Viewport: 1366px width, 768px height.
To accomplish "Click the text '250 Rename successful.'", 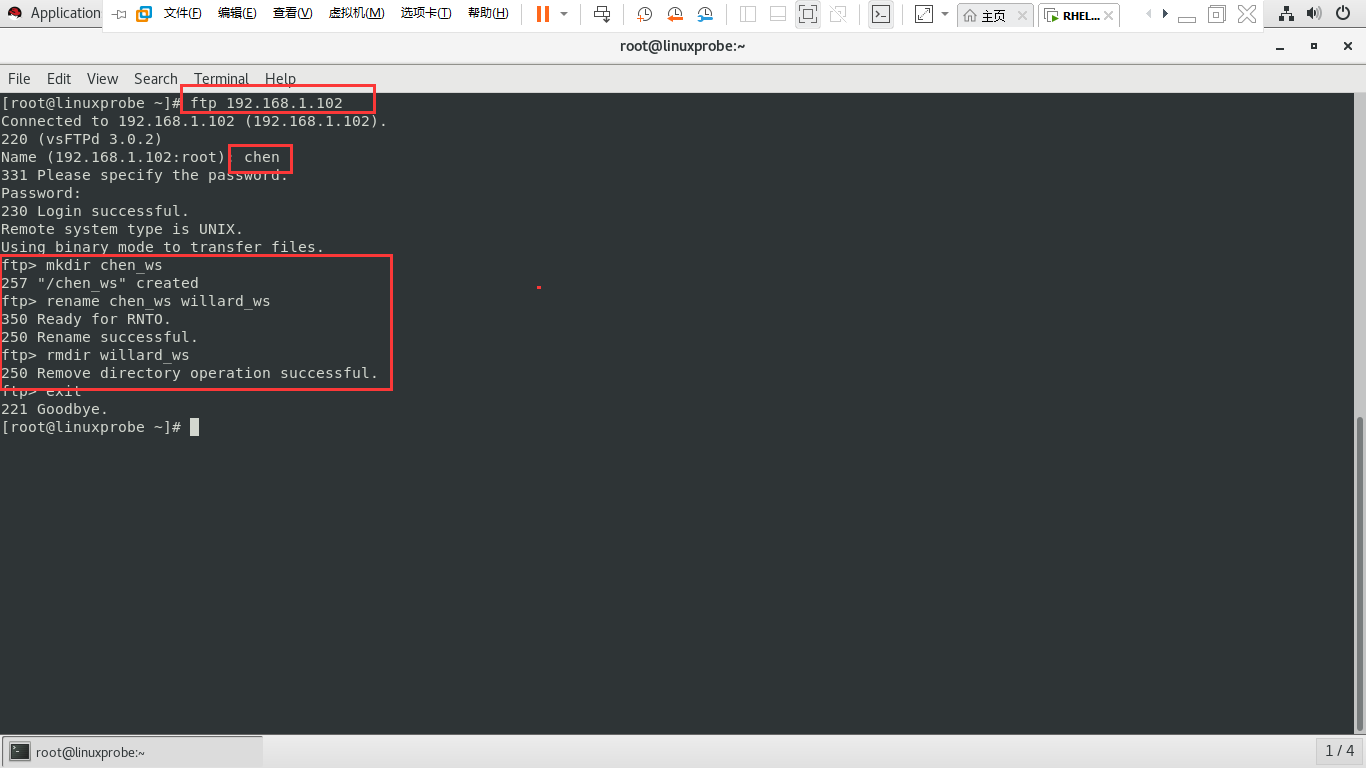I will [100, 337].
